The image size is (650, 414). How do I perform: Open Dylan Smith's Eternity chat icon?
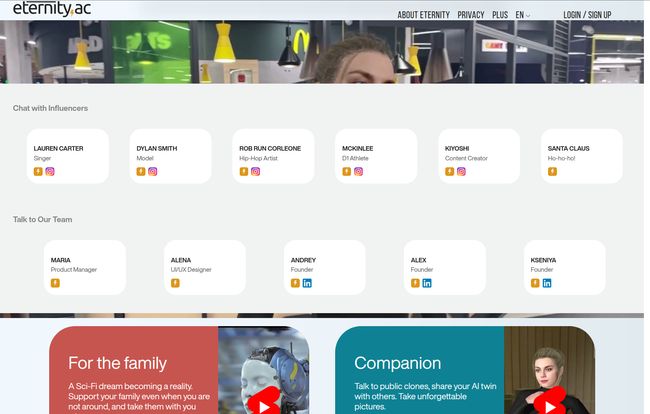tap(141, 172)
